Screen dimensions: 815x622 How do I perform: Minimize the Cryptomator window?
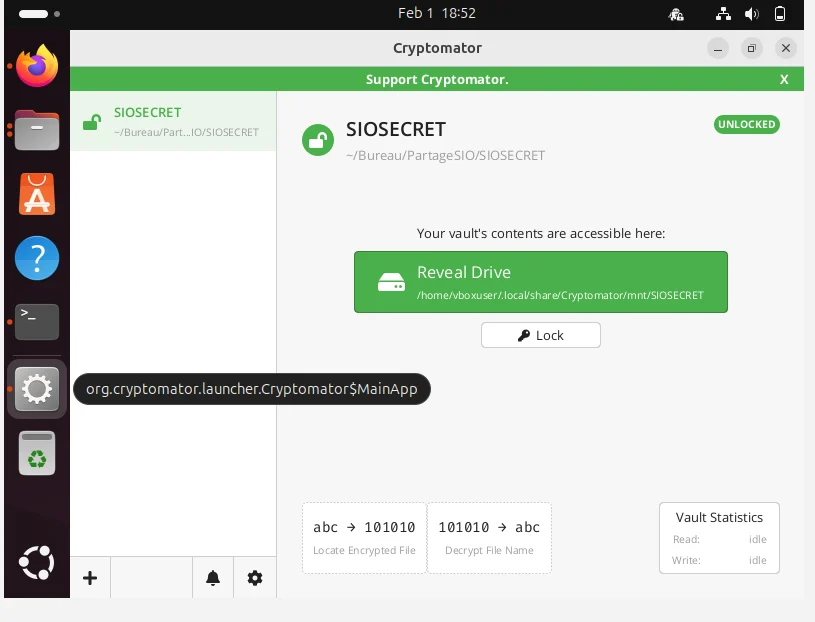tap(718, 48)
